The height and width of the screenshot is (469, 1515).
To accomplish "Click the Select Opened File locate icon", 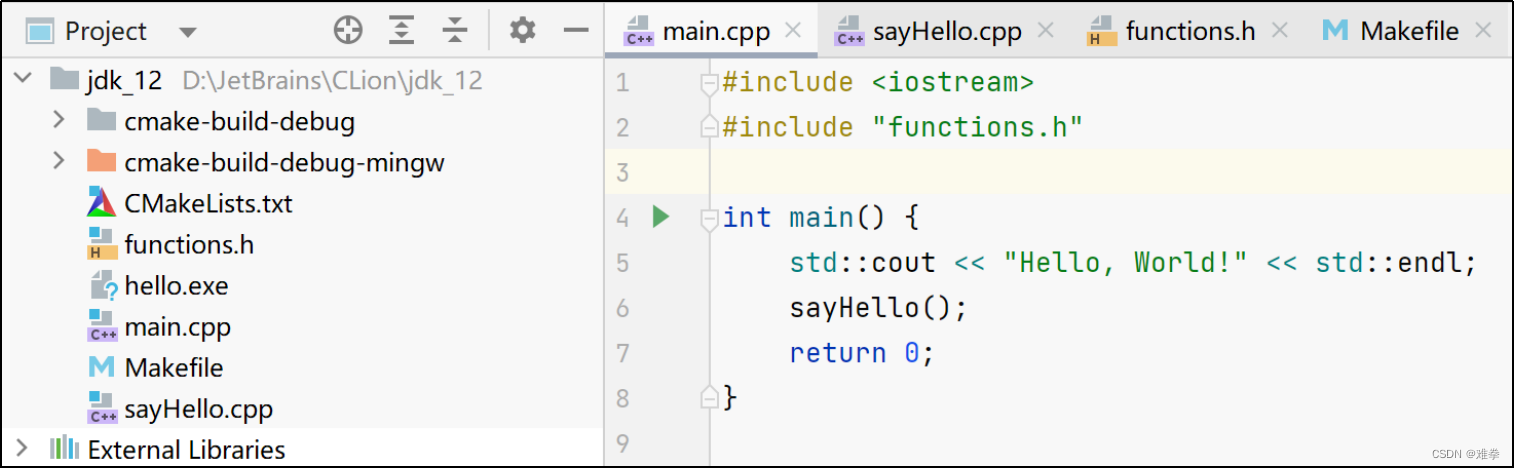I will pyautogui.click(x=348, y=31).
